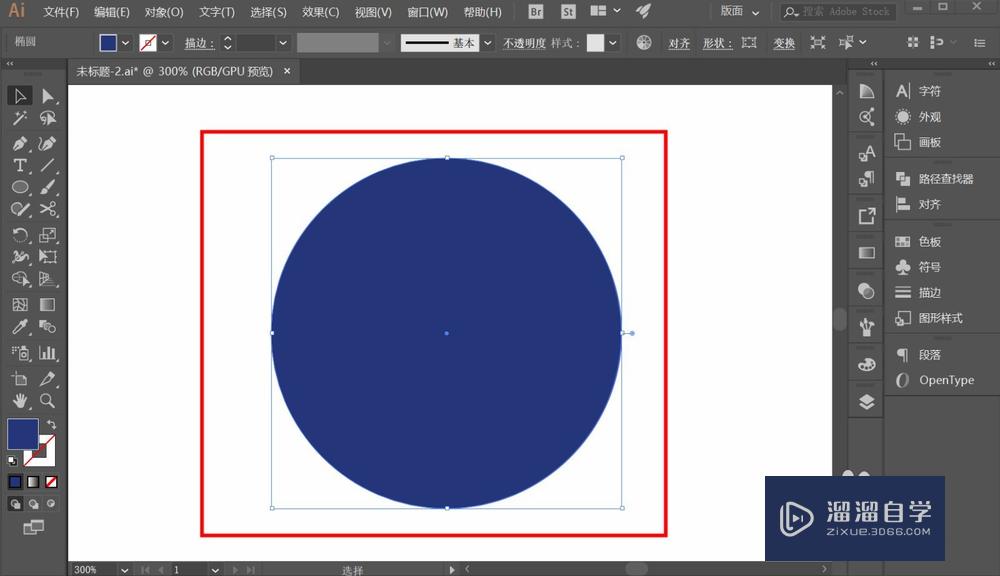Screen dimensions: 1000x576
Task: Open the zoom level 300% dropdown
Action: pyautogui.click(x=124, y=570)
